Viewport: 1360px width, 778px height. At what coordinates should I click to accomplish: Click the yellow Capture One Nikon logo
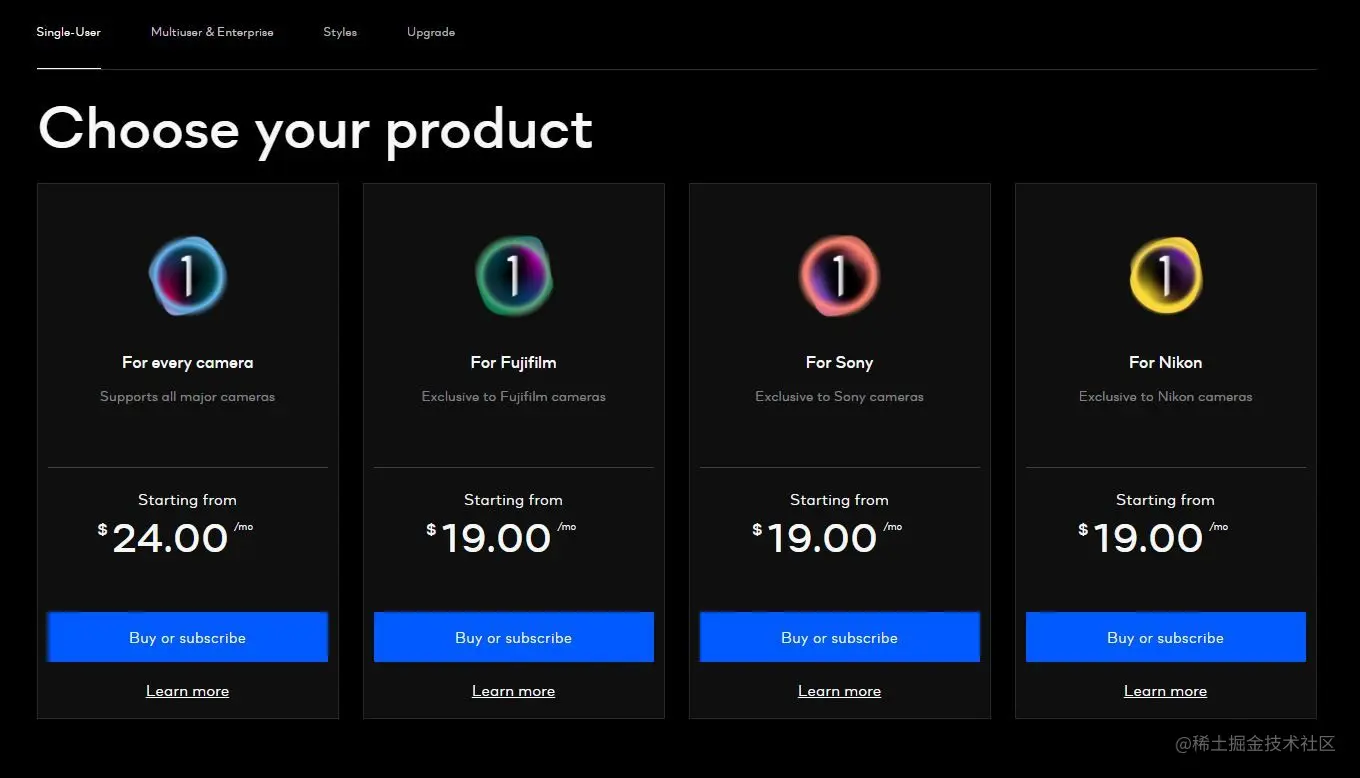(x=1165, y=276)
